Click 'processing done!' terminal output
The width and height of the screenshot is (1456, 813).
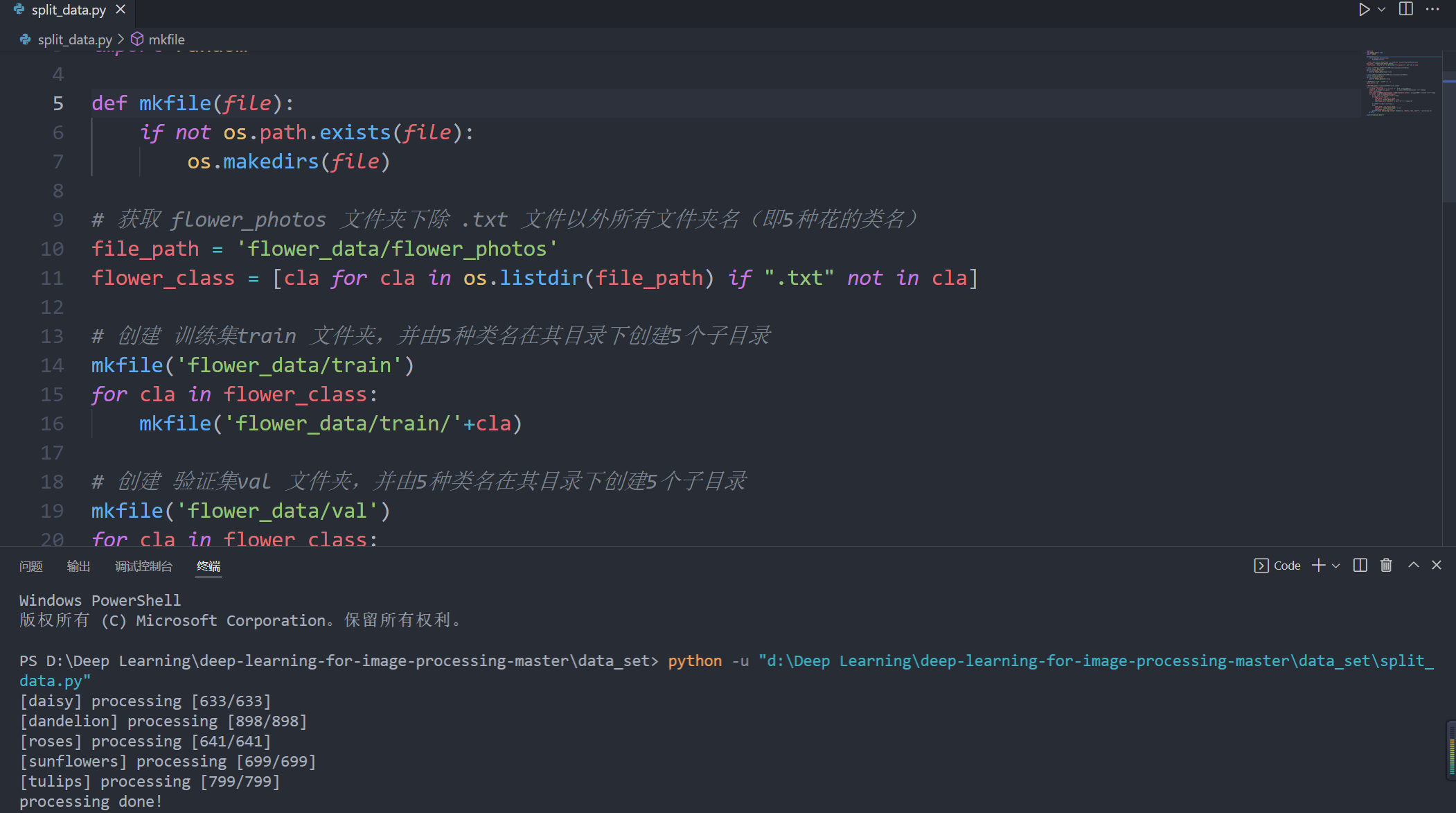(91, 801)
